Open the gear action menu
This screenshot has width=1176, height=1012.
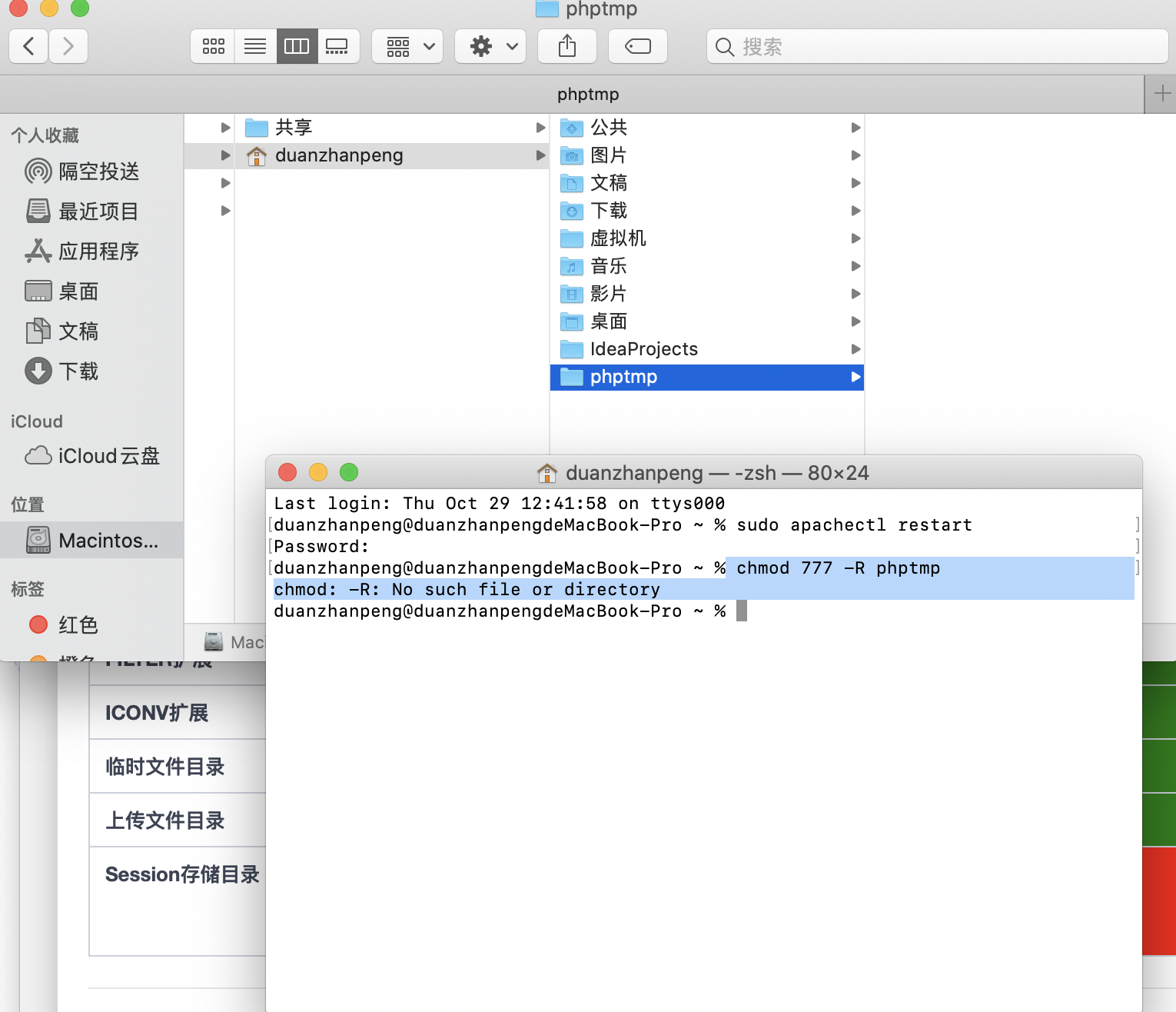(x=490, y=46)
